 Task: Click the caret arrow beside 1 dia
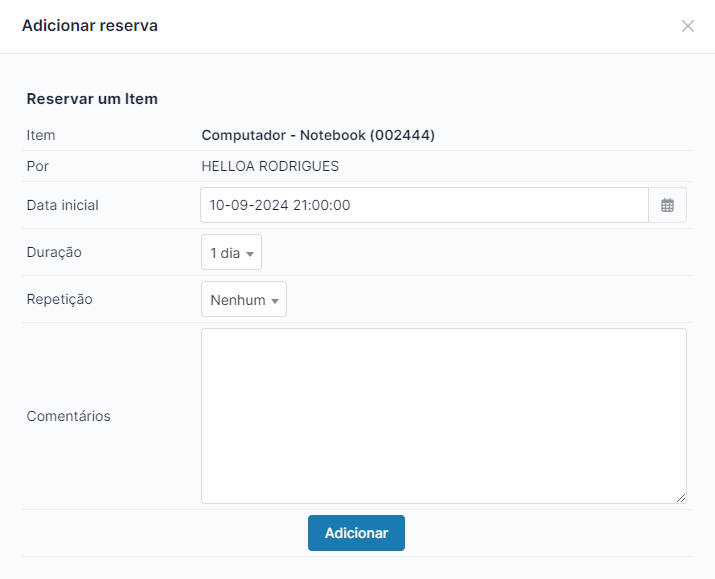(x=250, y=254)
